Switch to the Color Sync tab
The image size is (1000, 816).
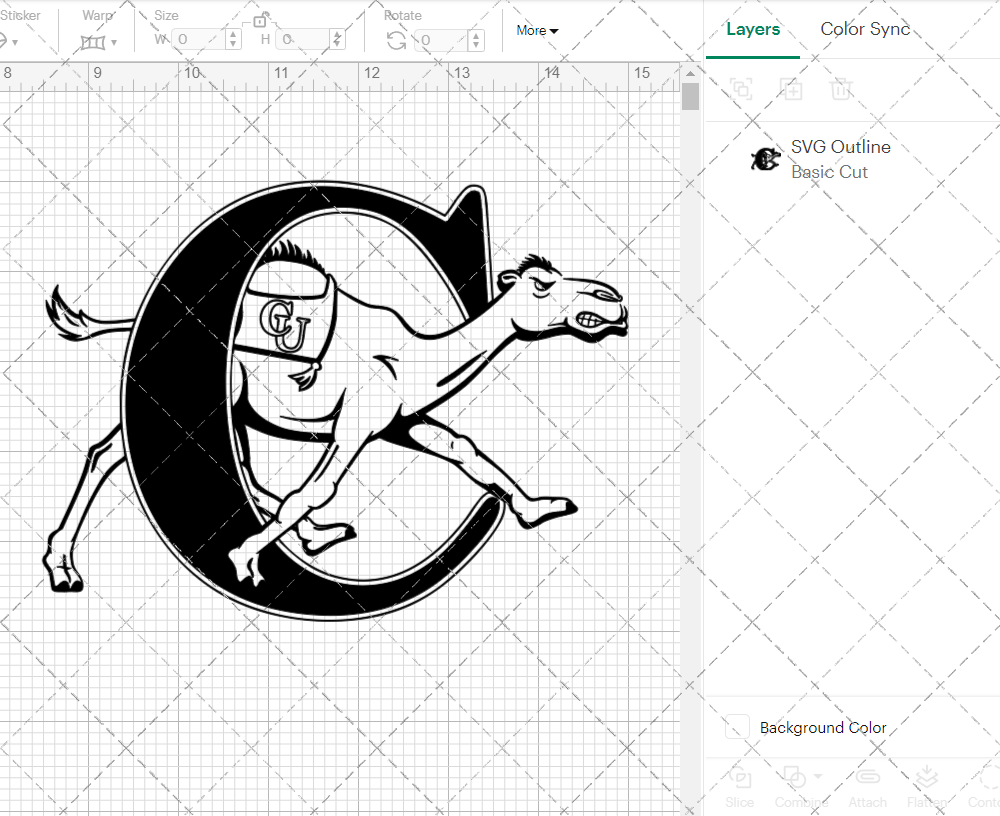[866, 29]
